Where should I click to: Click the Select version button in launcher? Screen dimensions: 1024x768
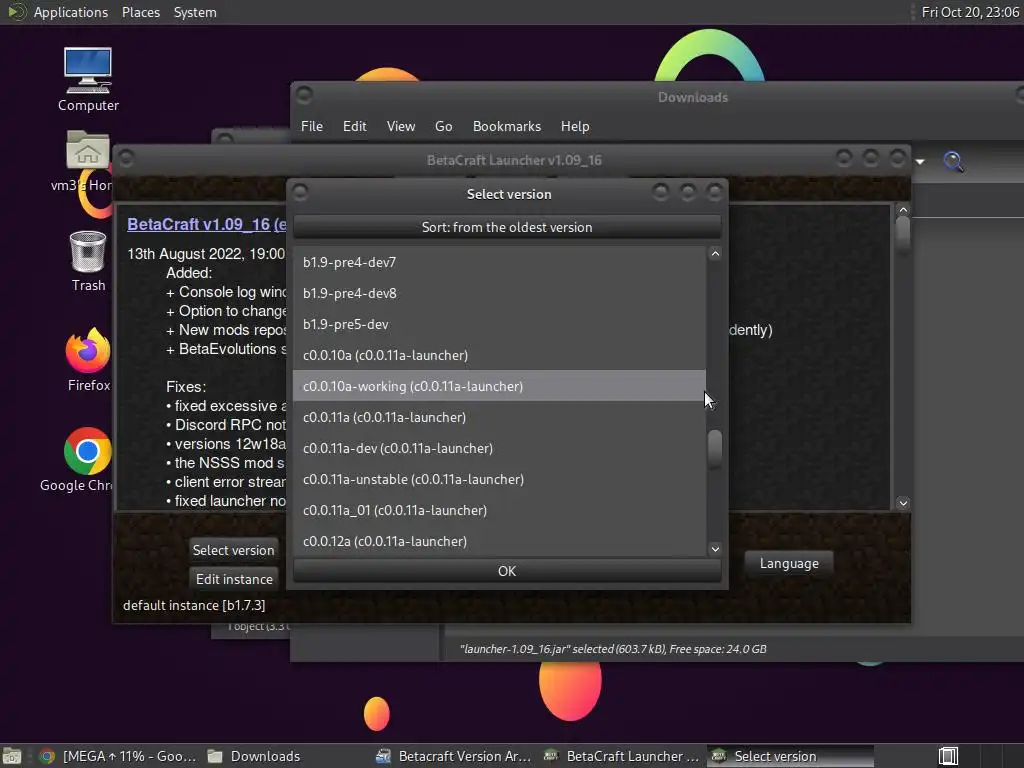click(233, 550)
